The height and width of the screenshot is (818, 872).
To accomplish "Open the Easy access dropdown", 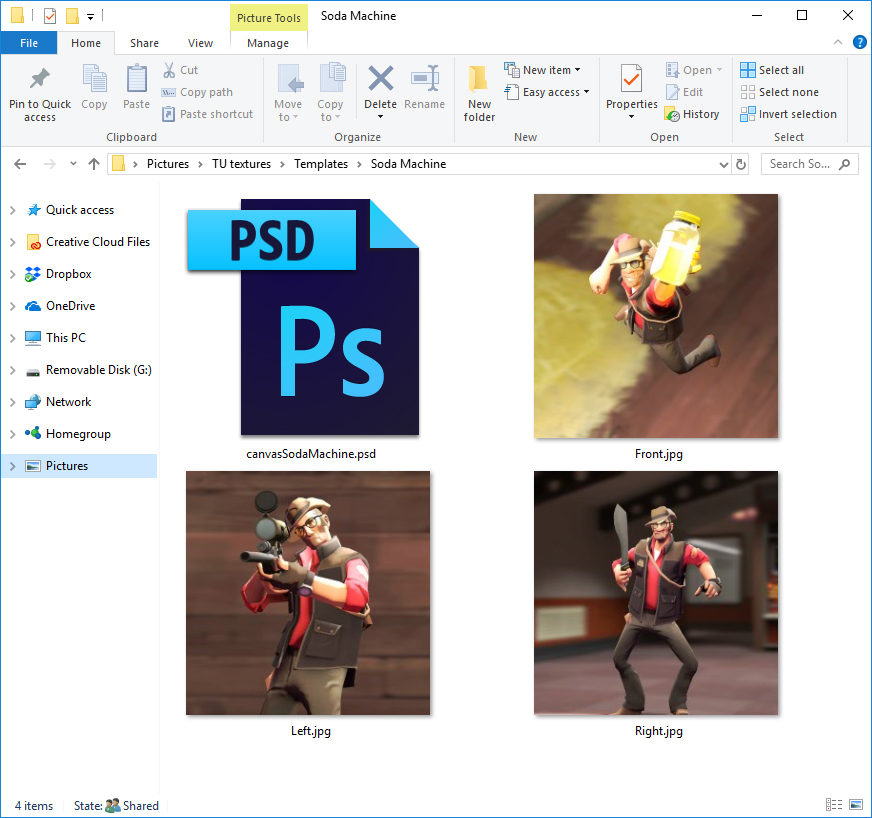I will 547,92.
